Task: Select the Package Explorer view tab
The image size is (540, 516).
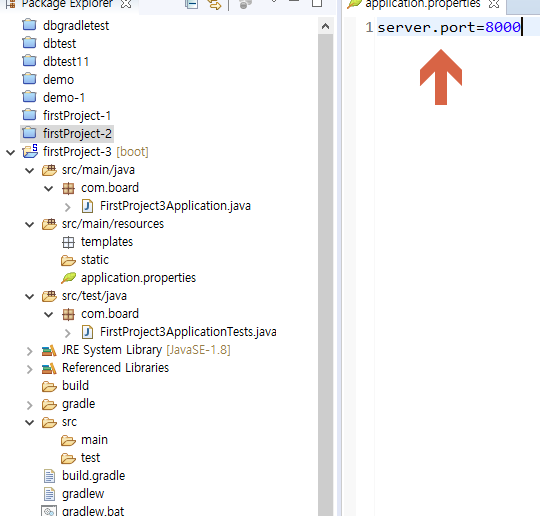Action: (x=67, y=4)
